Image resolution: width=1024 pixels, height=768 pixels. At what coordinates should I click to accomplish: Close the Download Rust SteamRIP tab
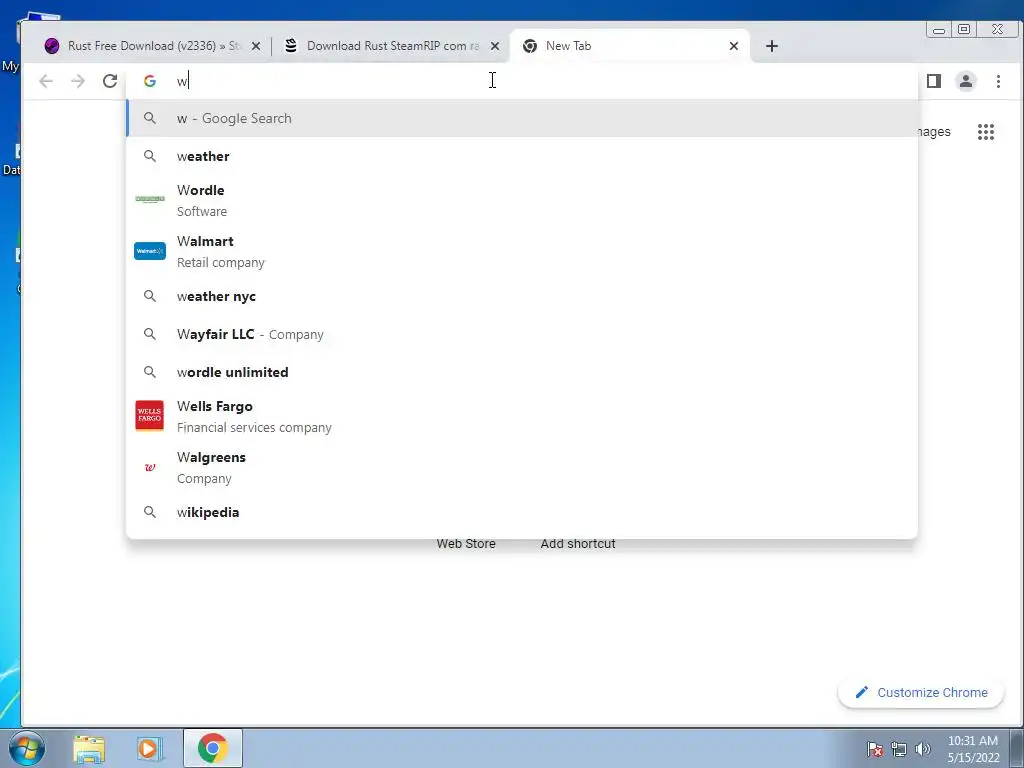(x=494, y=46)
